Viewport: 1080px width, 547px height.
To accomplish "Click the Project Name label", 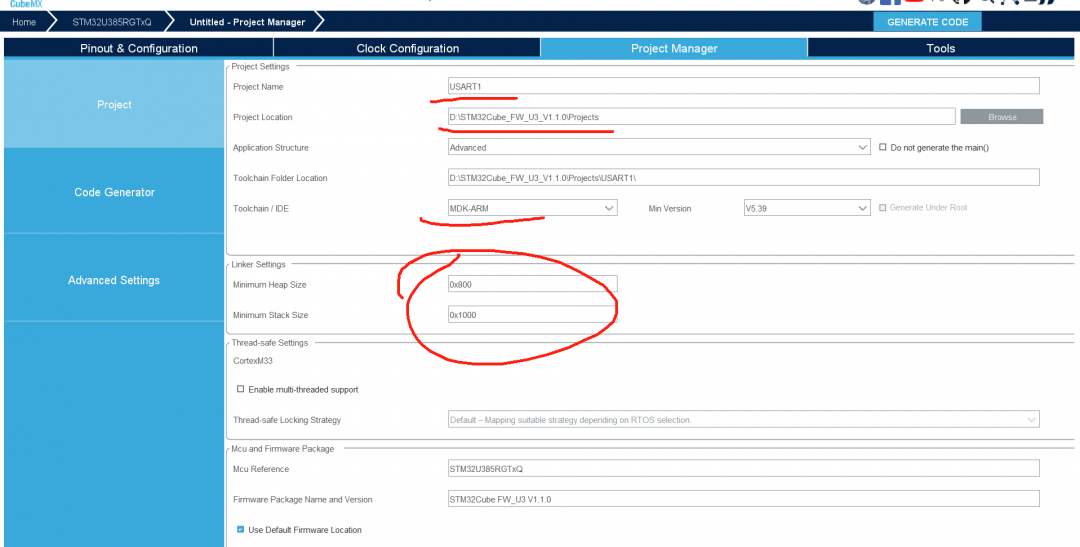I will [258, 87].
